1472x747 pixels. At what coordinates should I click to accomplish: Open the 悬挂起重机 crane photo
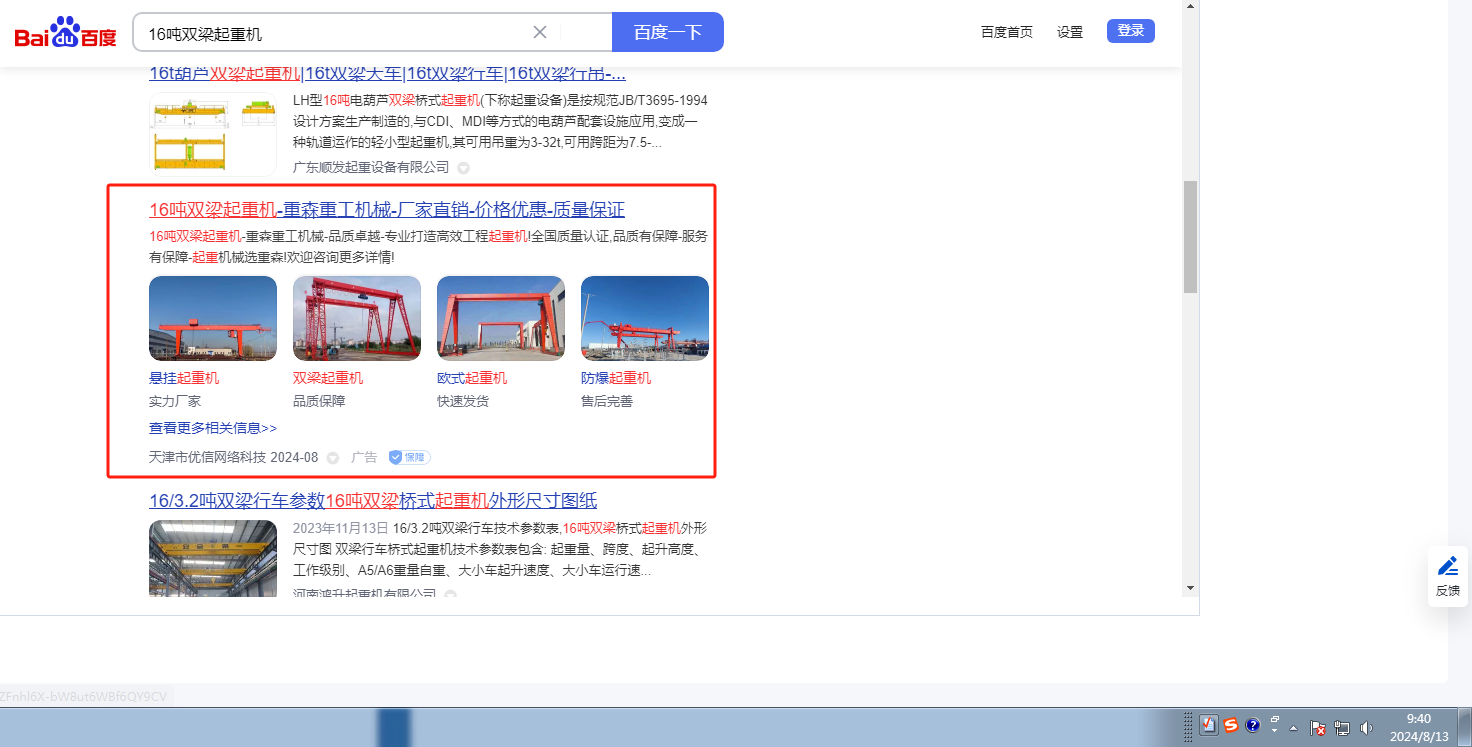213,318
